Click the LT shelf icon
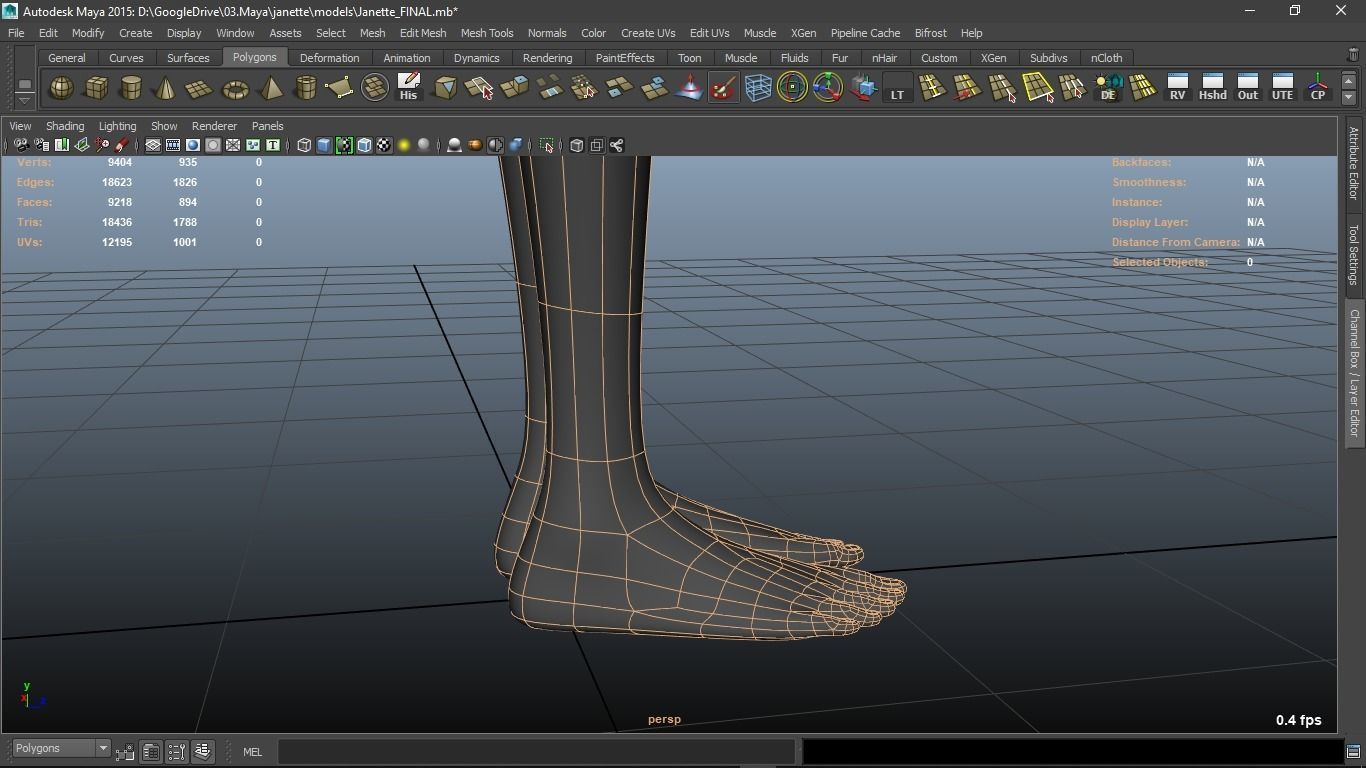The image size is (1366, 768). [897, 89]
